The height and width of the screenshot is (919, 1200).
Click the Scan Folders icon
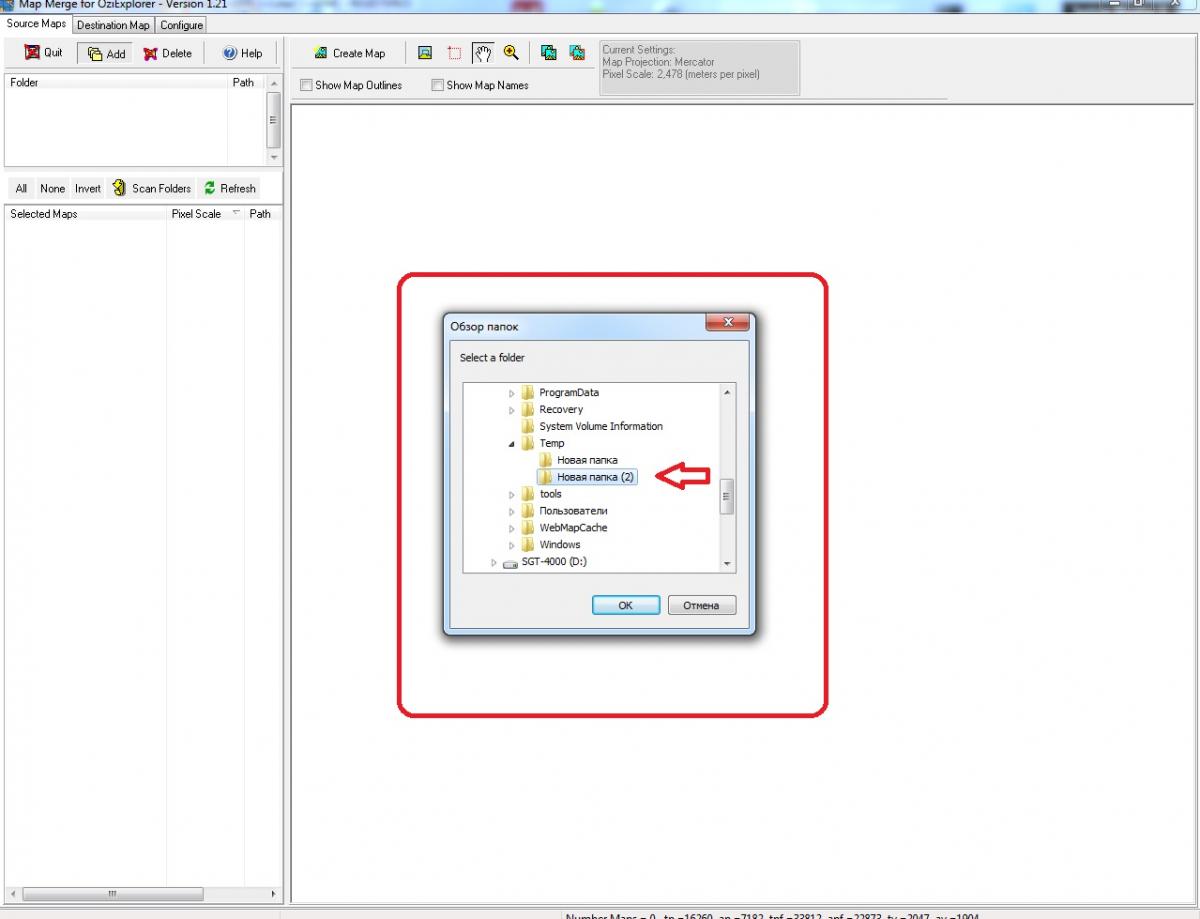coord(119,188)
